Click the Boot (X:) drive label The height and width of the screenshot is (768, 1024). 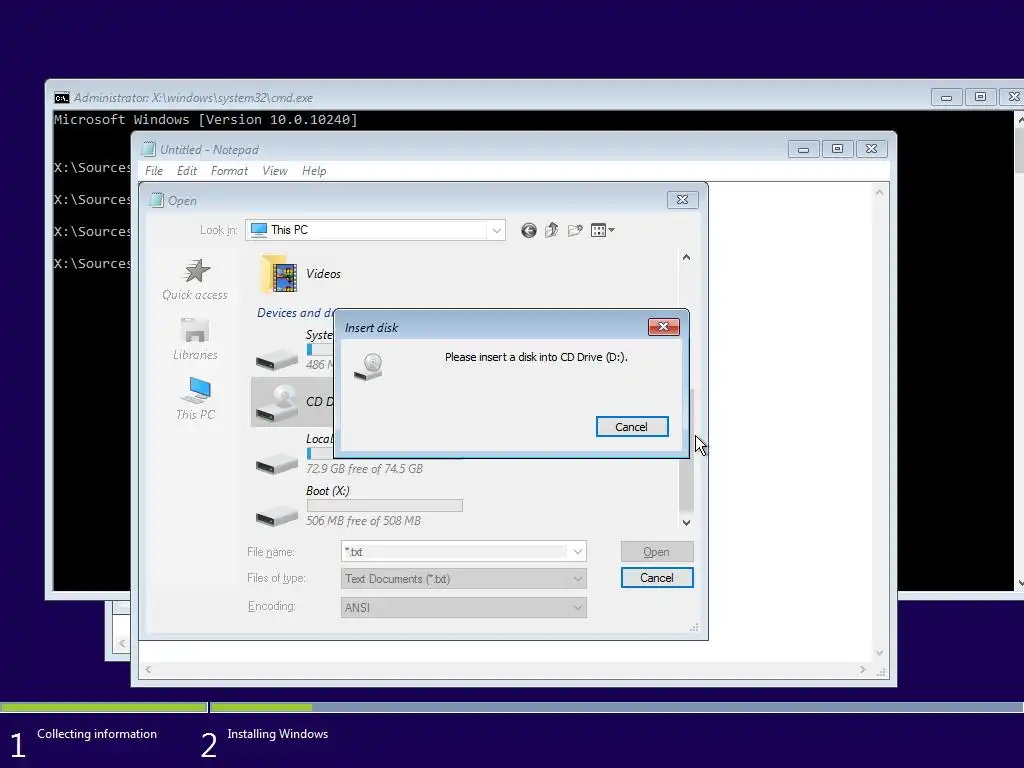[328, 490]
